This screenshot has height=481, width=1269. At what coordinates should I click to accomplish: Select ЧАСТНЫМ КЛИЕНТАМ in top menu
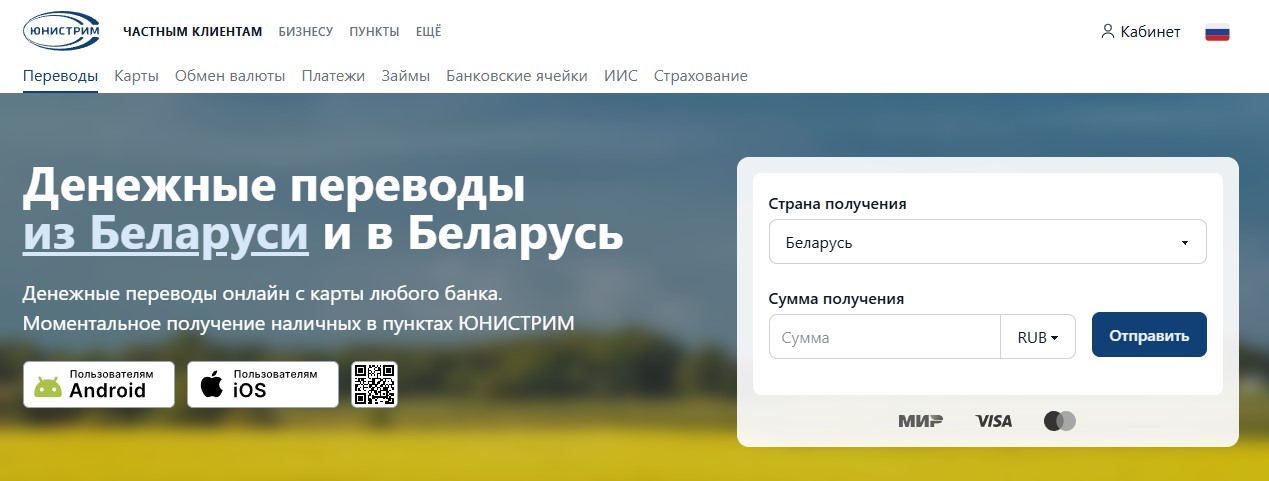[x=193, y=31]
